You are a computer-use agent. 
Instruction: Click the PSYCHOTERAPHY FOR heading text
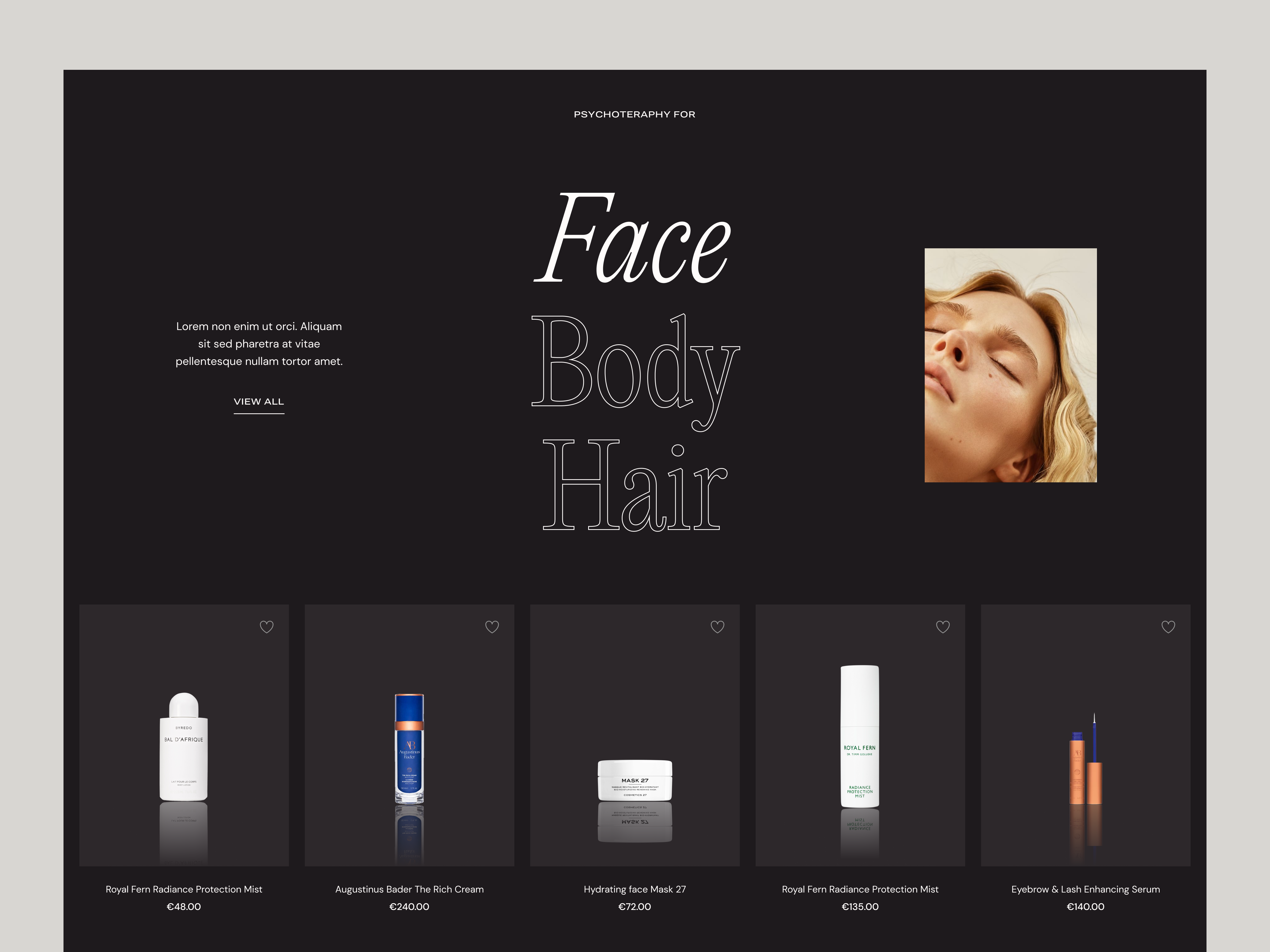(634, 114)
